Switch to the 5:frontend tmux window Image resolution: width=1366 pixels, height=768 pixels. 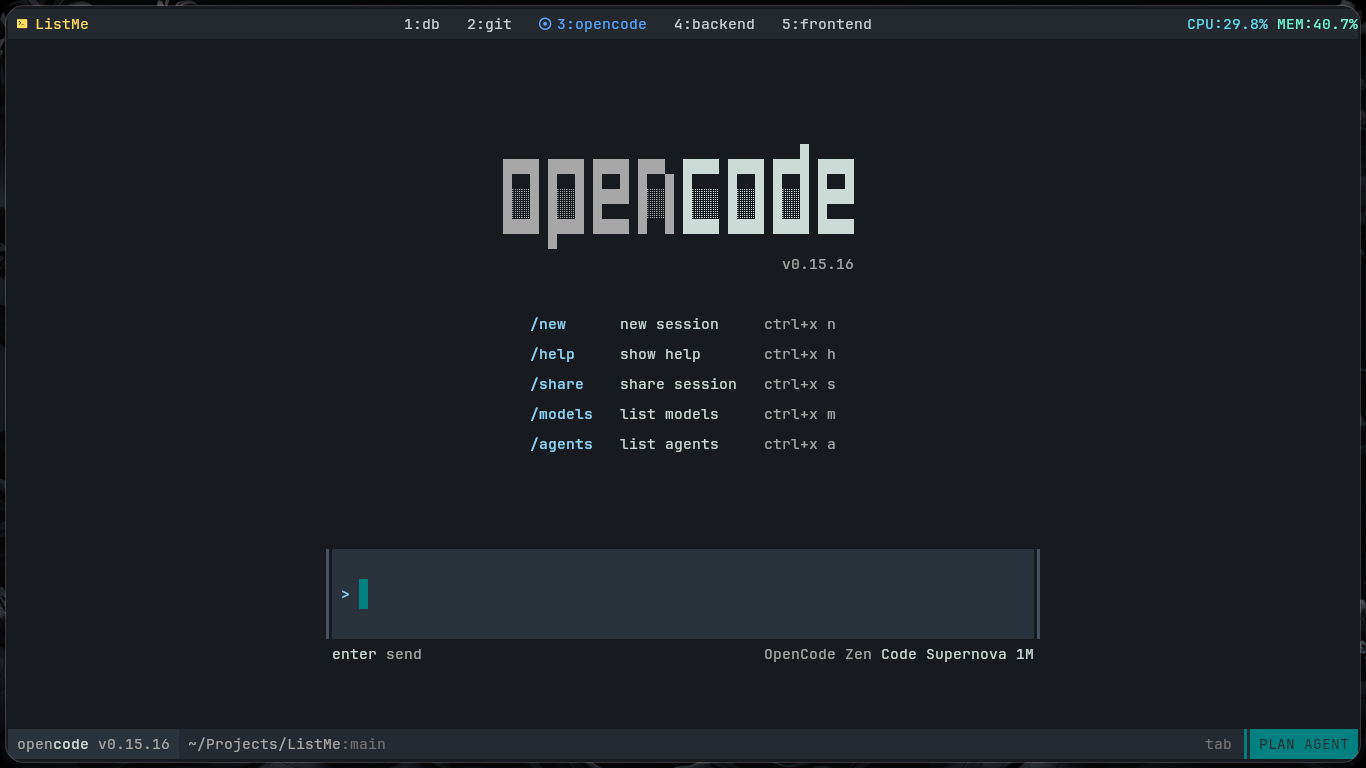click(x=827, y=24)
